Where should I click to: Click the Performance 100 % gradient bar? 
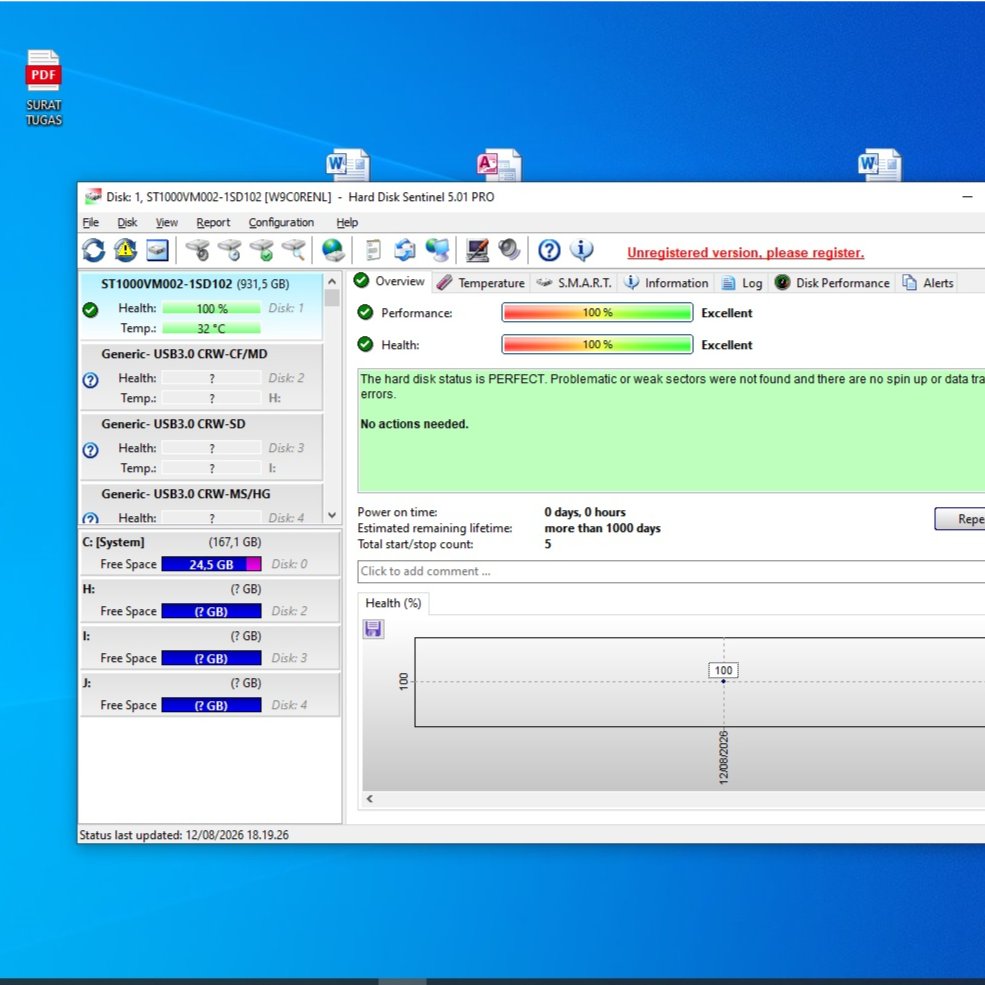[x=597, y=312]
